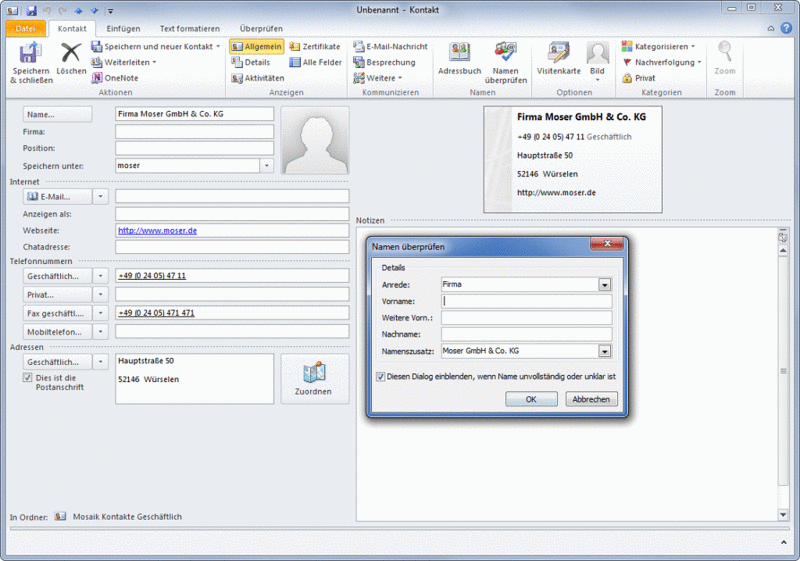The height and width of the screenshot is (561, 800).
Task: Click the Position input field
Action: coord(194,148)
